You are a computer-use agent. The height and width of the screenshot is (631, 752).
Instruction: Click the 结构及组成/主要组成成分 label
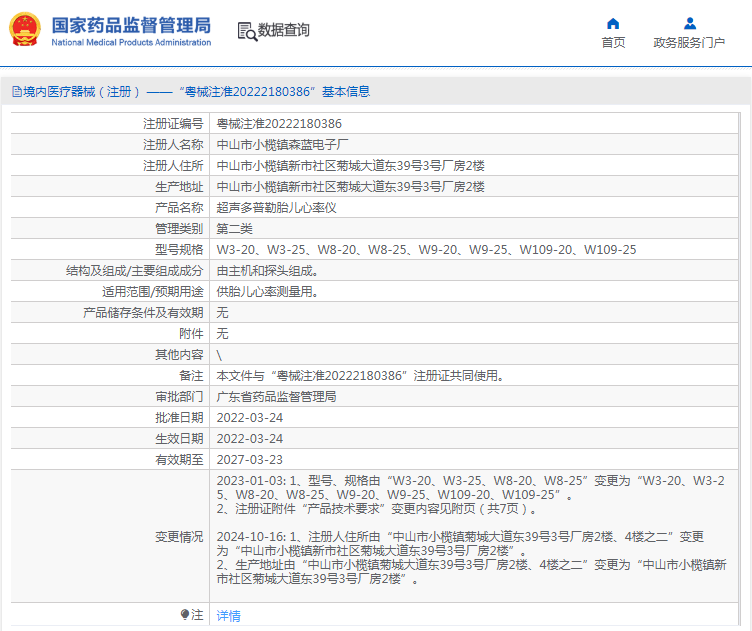pyautogui.click(x=135, y=271)
